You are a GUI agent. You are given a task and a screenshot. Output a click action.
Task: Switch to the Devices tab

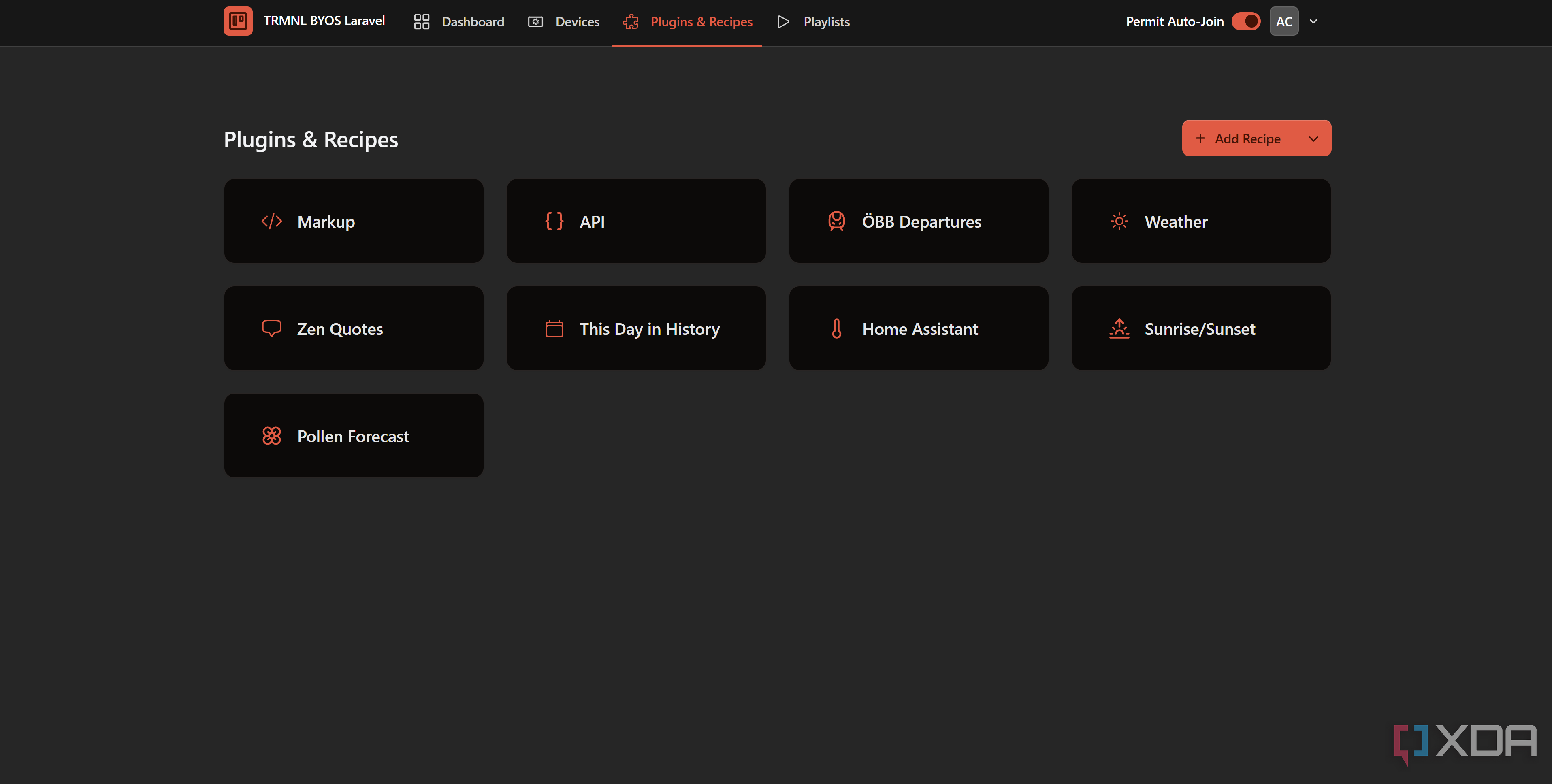(564, 22)
